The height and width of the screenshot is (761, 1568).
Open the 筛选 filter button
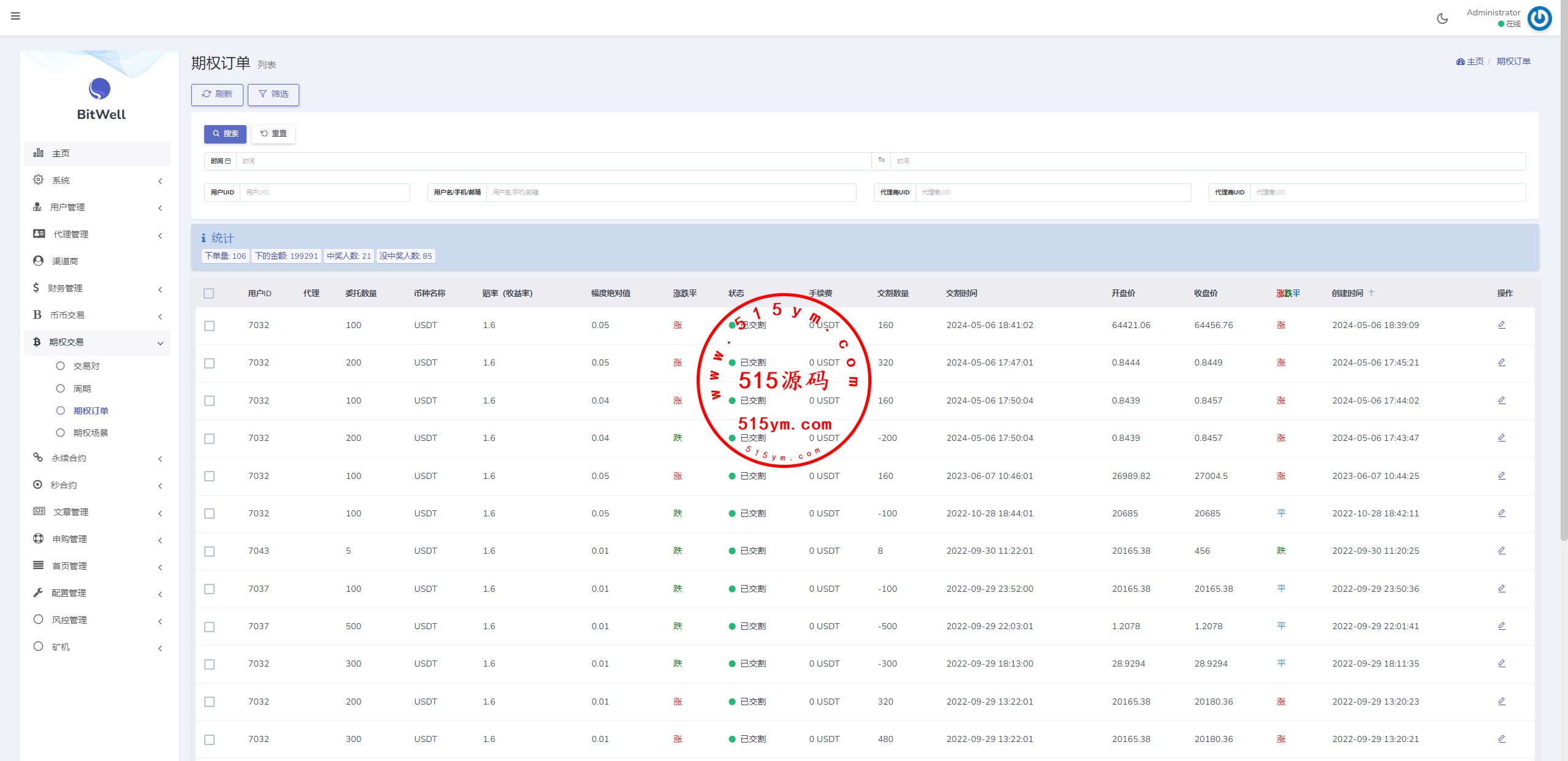pos(273,94)
